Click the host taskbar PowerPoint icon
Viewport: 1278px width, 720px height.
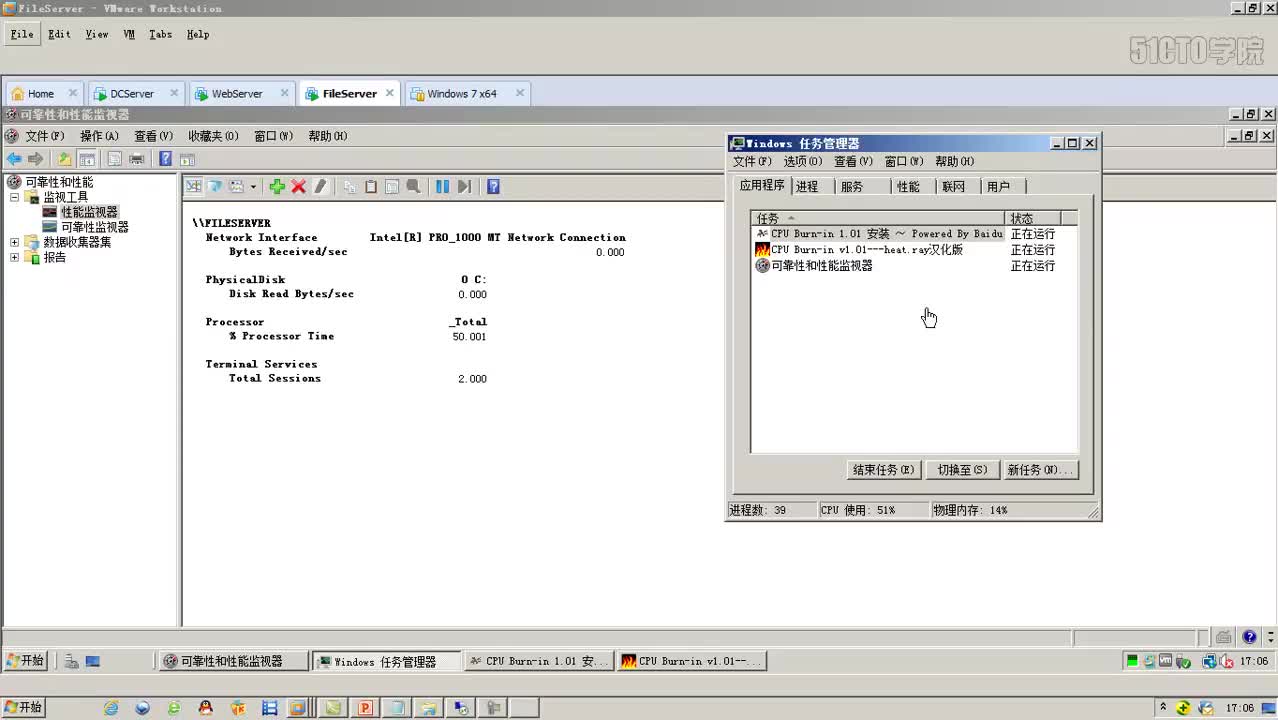[x=365, y=708]
